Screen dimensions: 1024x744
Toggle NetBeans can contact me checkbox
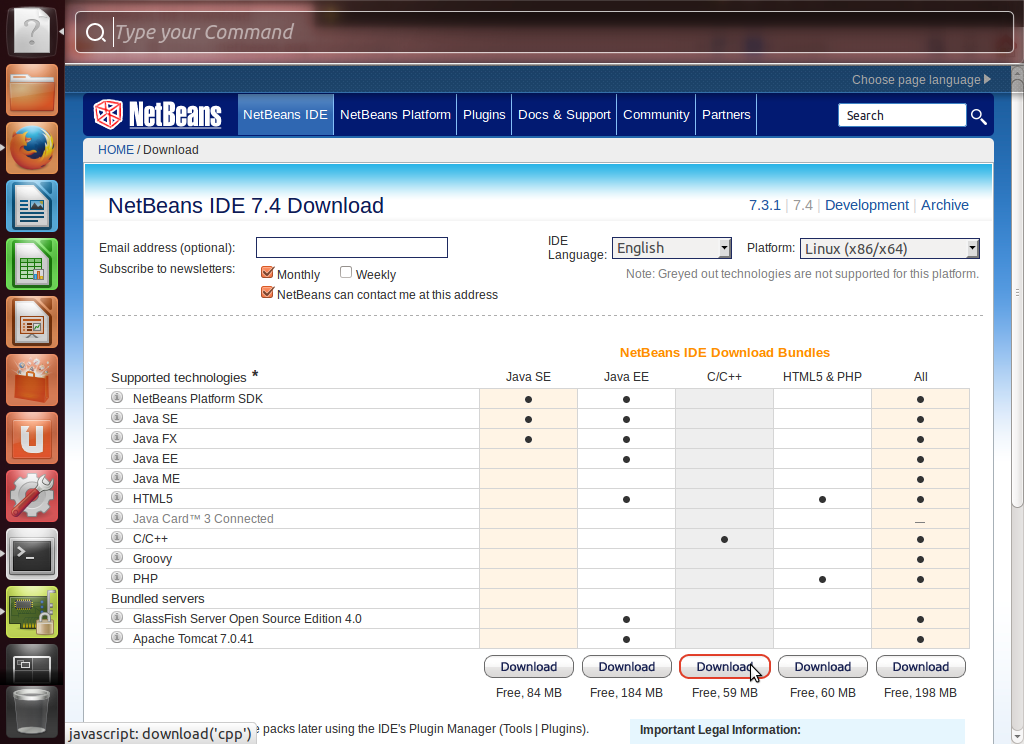[266, 293]
